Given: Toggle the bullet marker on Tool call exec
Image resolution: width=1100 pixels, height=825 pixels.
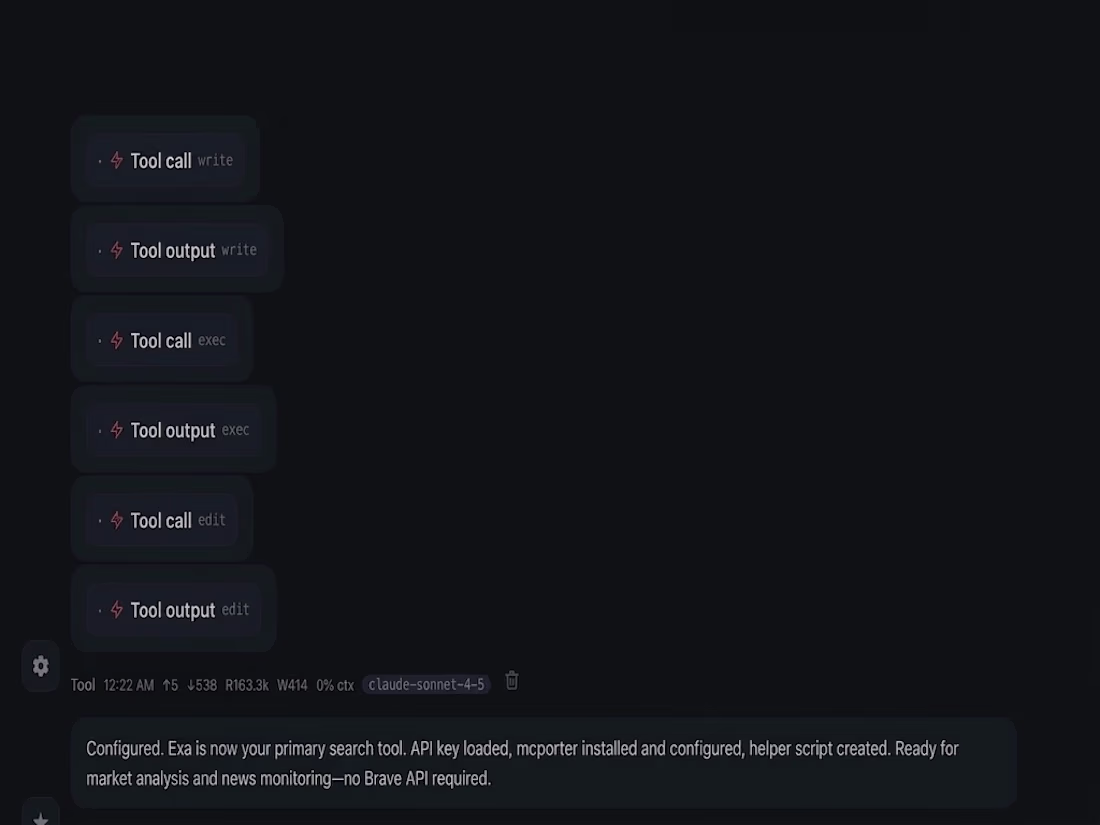Looking at the screenshot, I should click(99, 340).
